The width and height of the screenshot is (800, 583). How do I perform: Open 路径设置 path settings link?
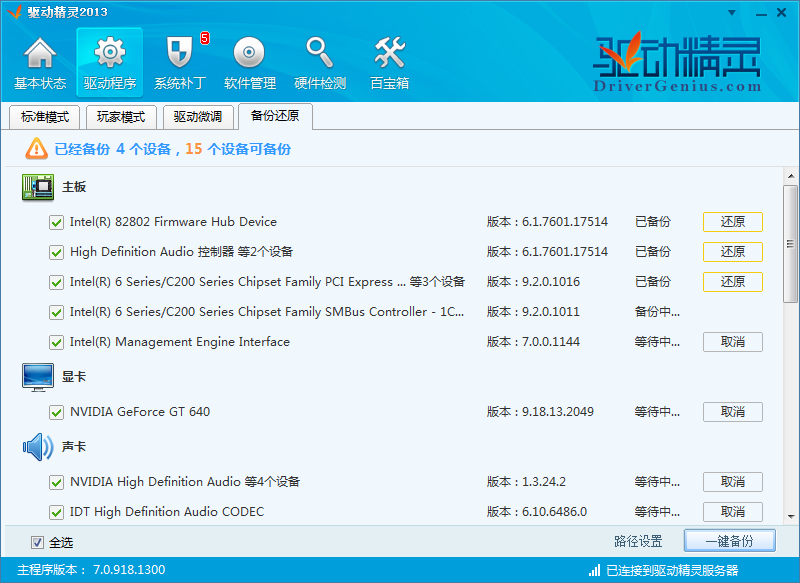point(638,541)
